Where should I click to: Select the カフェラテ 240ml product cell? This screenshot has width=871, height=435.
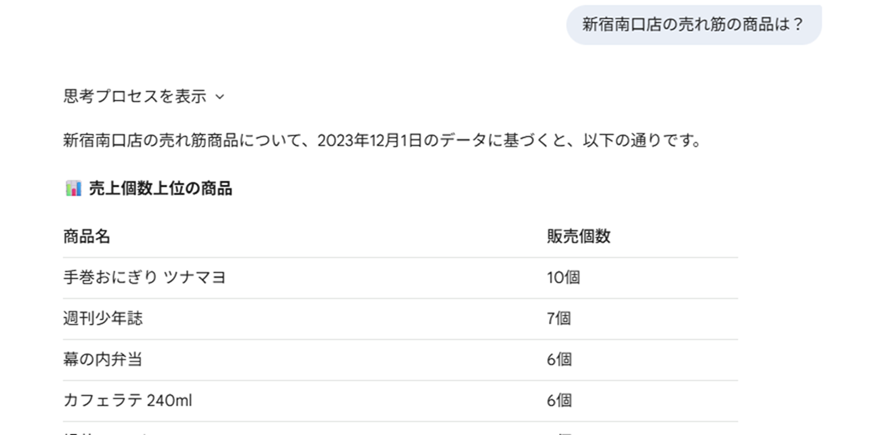(x=128, y=401)
